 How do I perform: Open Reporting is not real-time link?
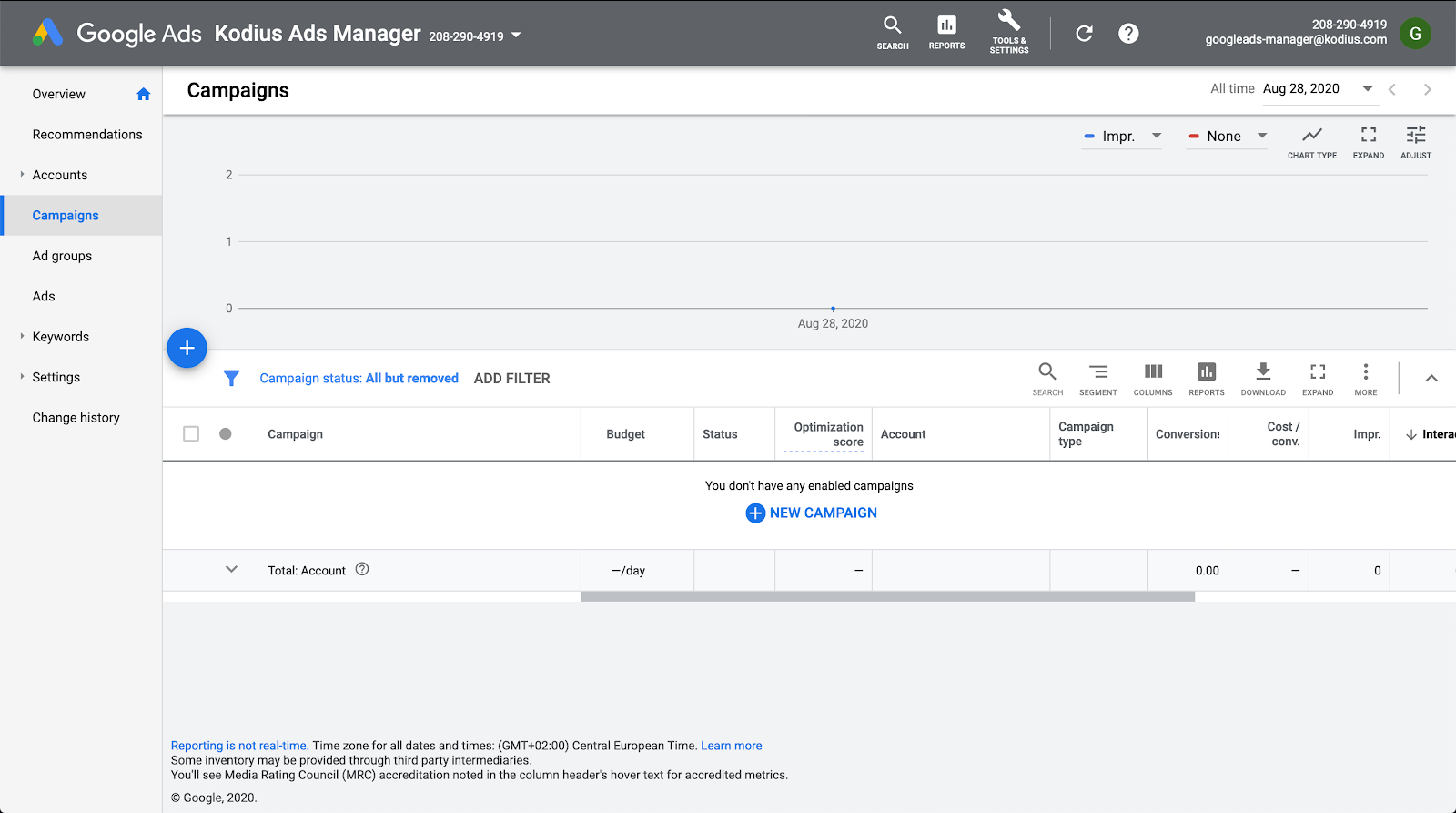pyautogui.click(x=239, y=746)
